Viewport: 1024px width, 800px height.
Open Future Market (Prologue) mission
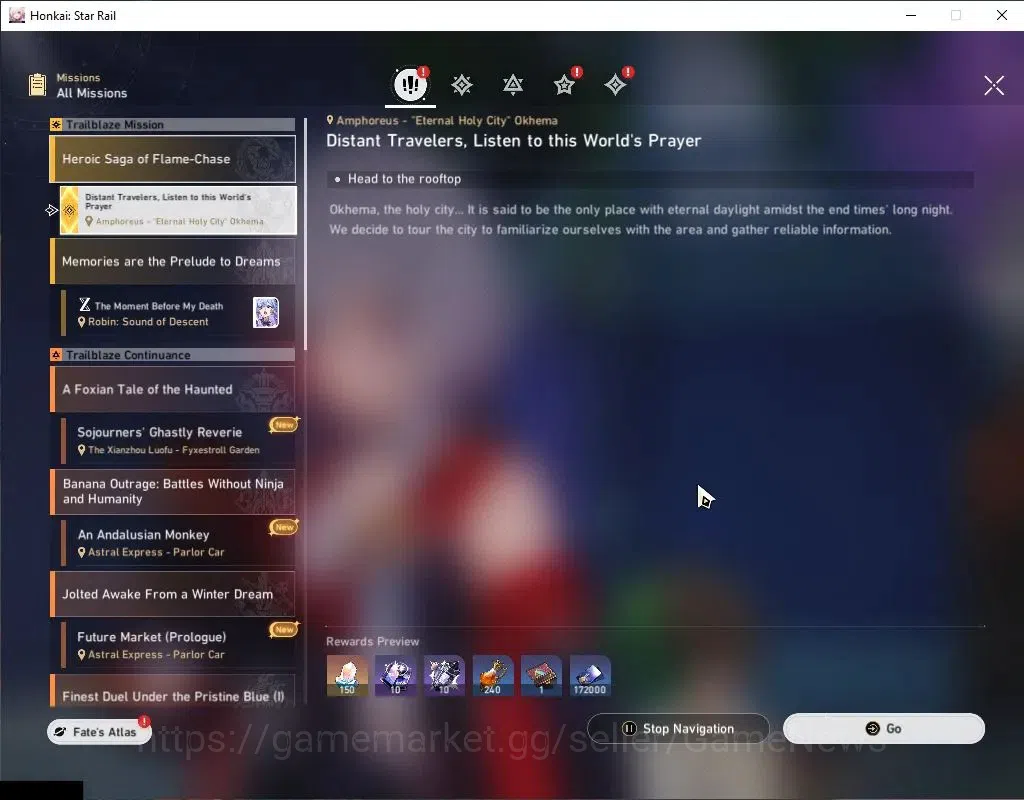tap(178, 645)
